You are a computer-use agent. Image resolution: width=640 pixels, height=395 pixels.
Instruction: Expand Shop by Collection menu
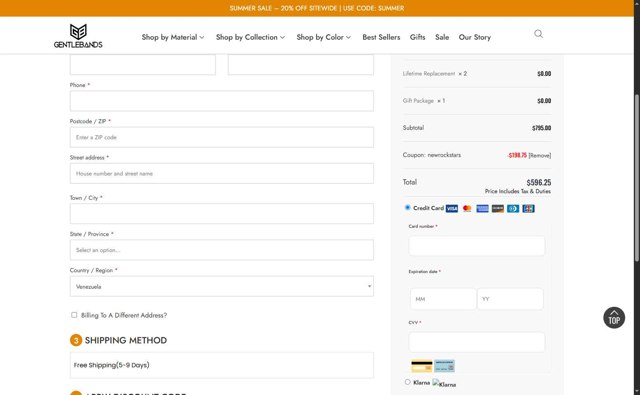tap(250, 37)
